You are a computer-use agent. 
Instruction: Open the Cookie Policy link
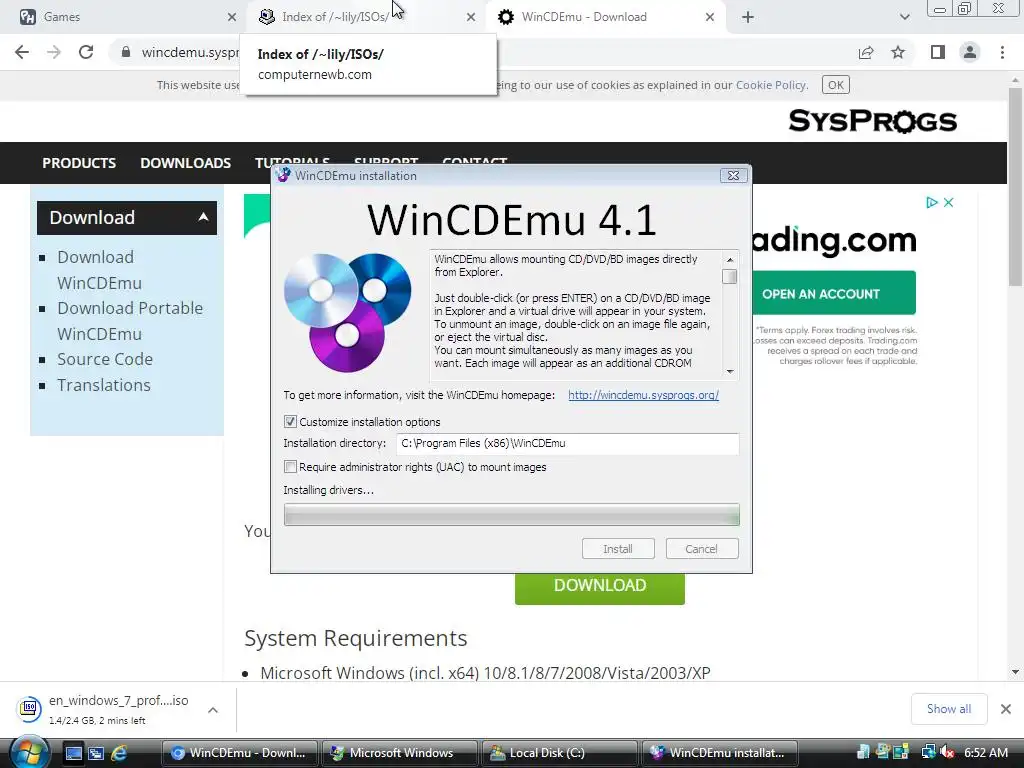click(771, 85)
